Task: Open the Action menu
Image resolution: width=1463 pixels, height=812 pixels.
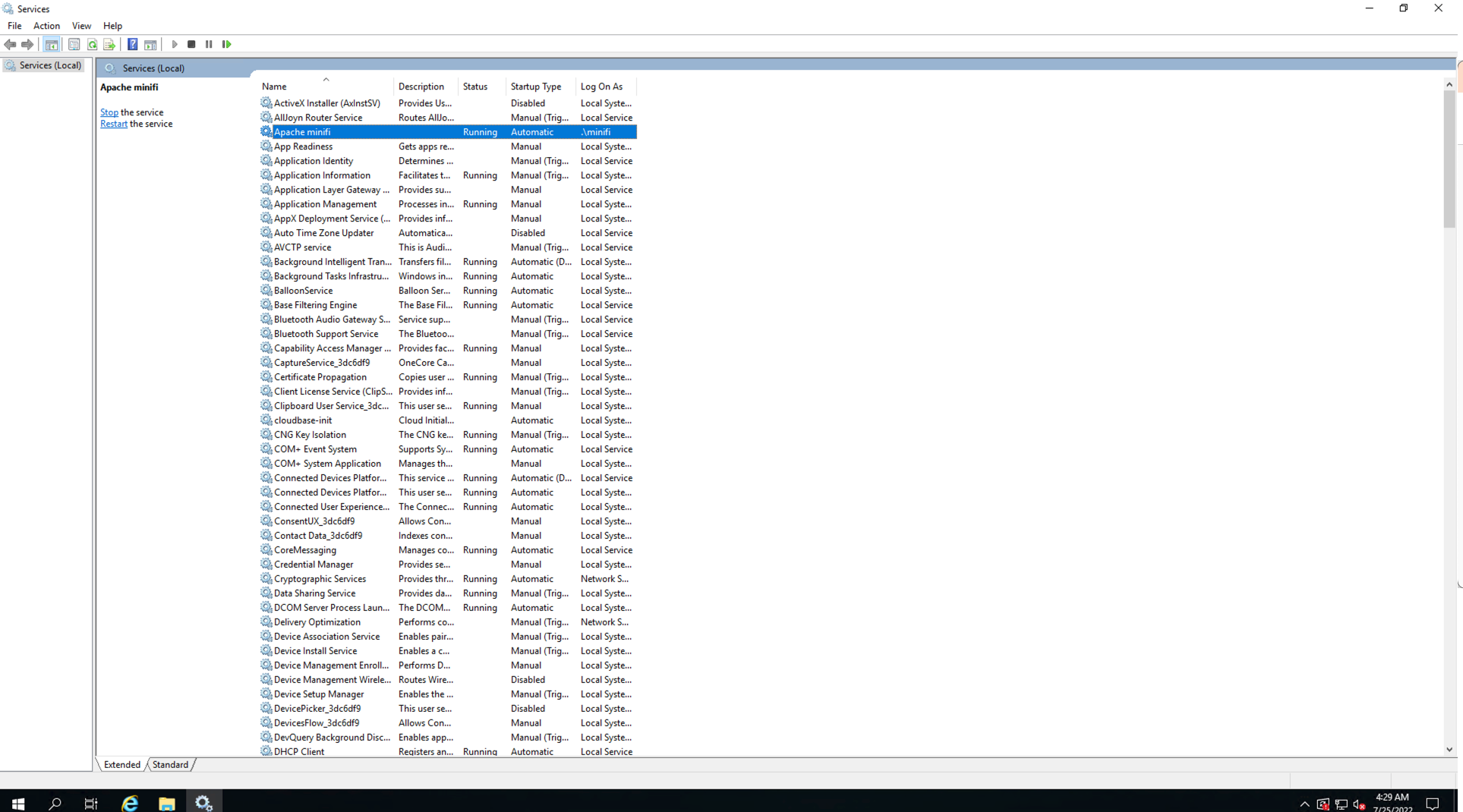Action: point(46,26)
